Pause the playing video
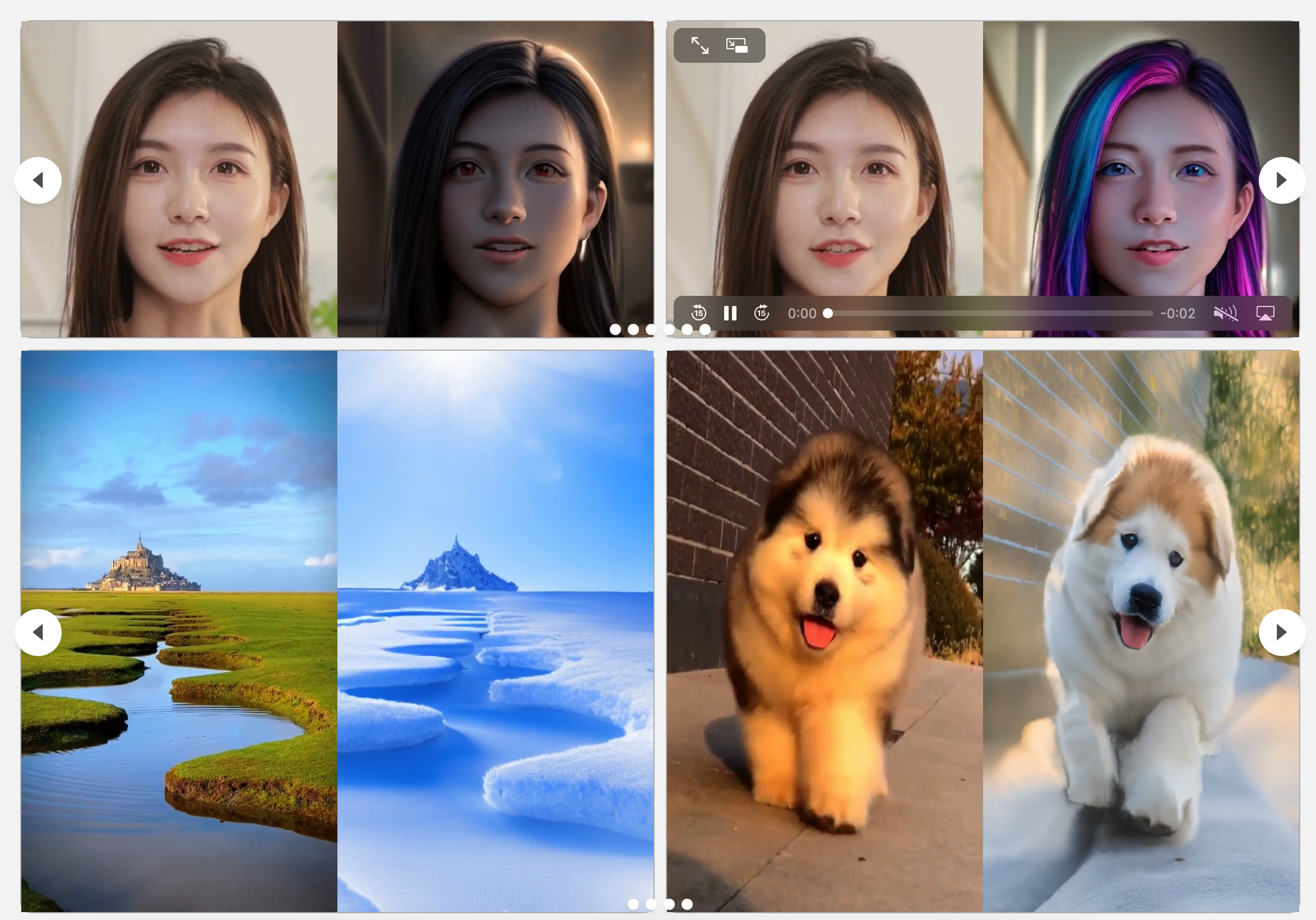Screen dimensions: 1316x920 click(730, 313)
